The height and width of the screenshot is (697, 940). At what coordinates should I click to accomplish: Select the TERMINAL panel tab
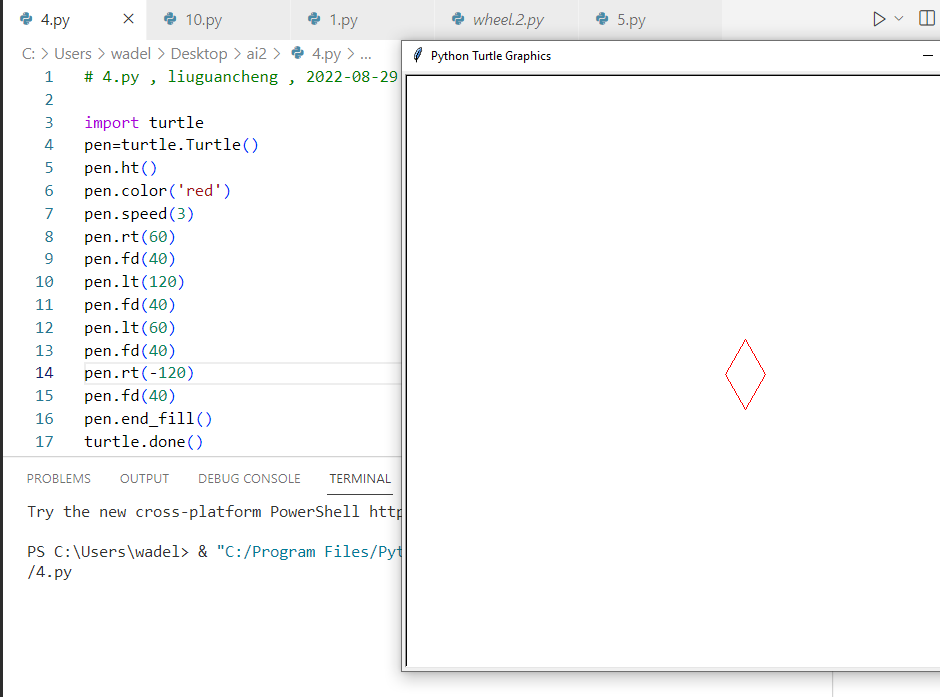tap(360, 479)
